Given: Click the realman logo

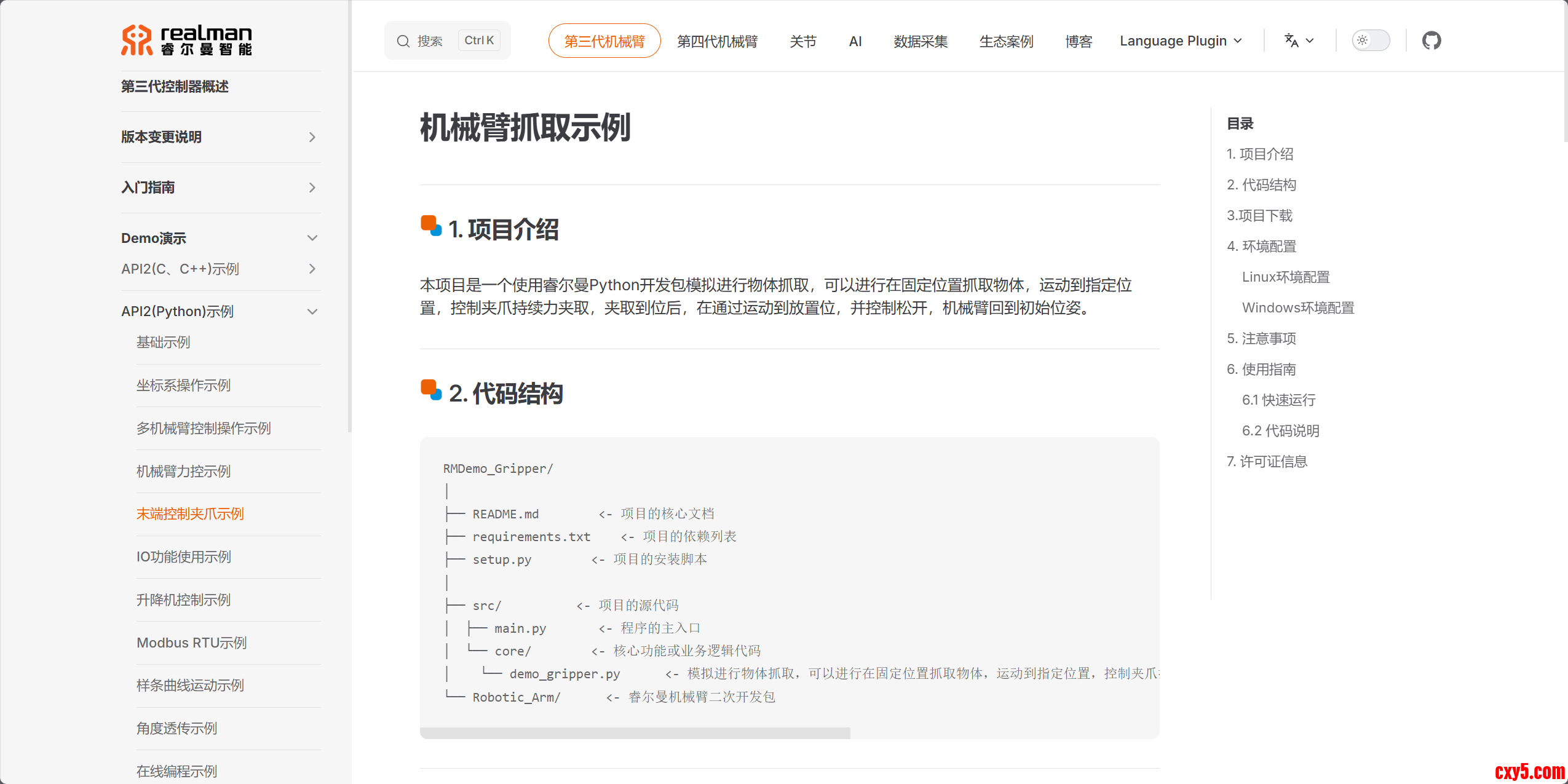Looking at the screenshot, I should pos(186,41).
